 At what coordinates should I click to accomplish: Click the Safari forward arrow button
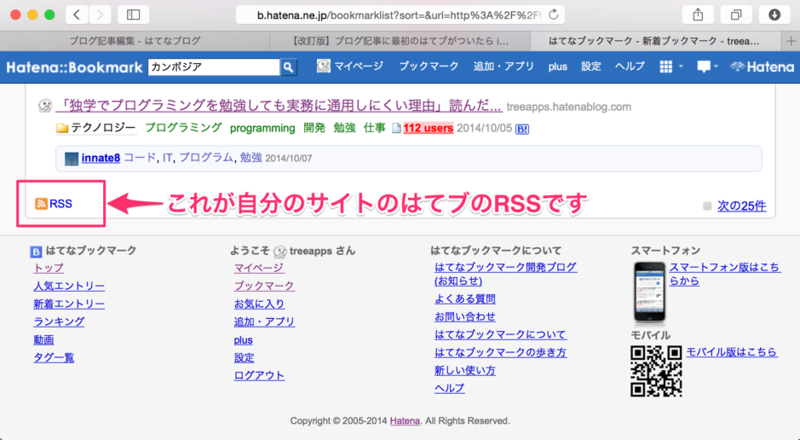(100, 15)
